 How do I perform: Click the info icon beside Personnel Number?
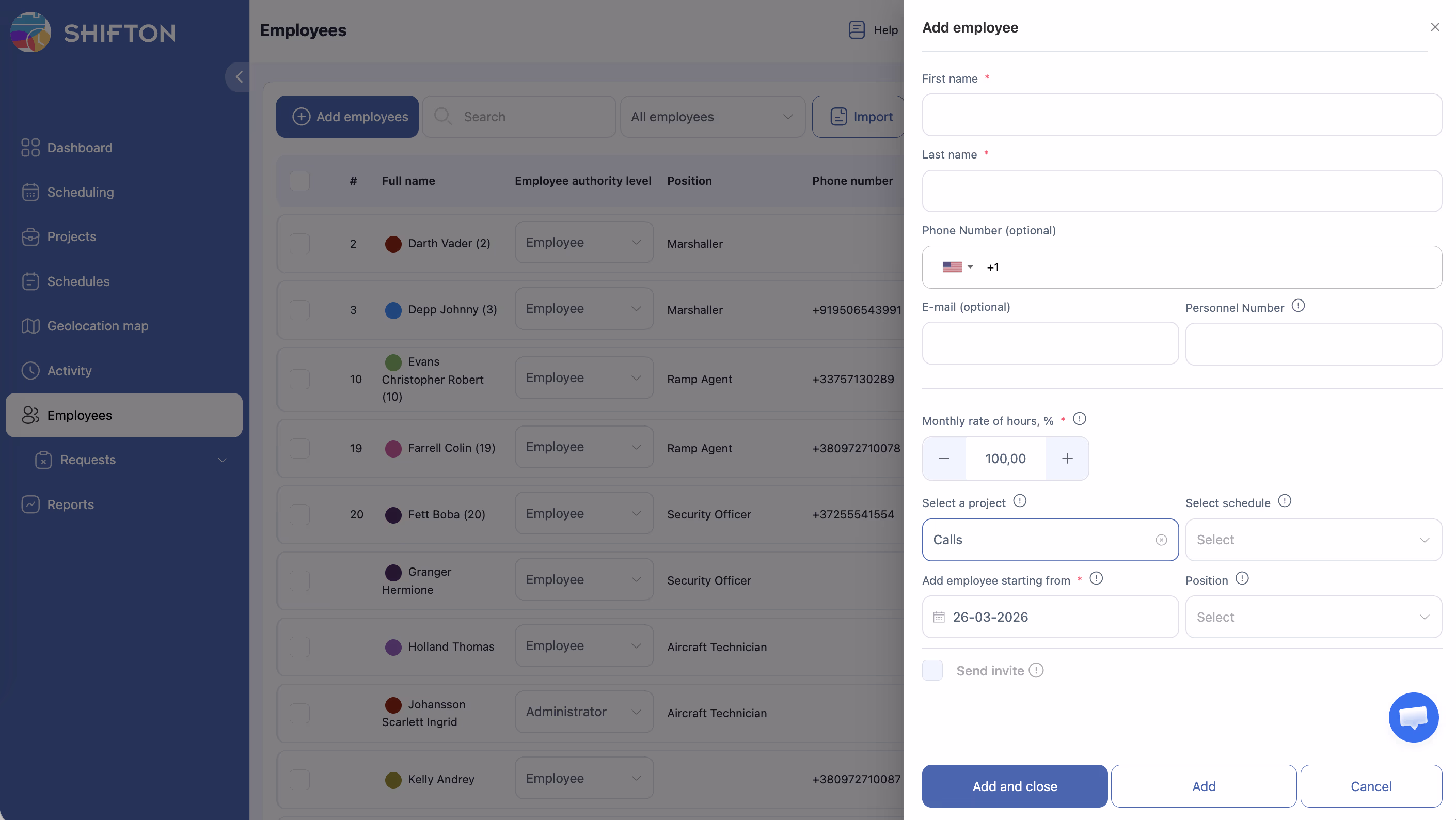tap(1299, 306)
